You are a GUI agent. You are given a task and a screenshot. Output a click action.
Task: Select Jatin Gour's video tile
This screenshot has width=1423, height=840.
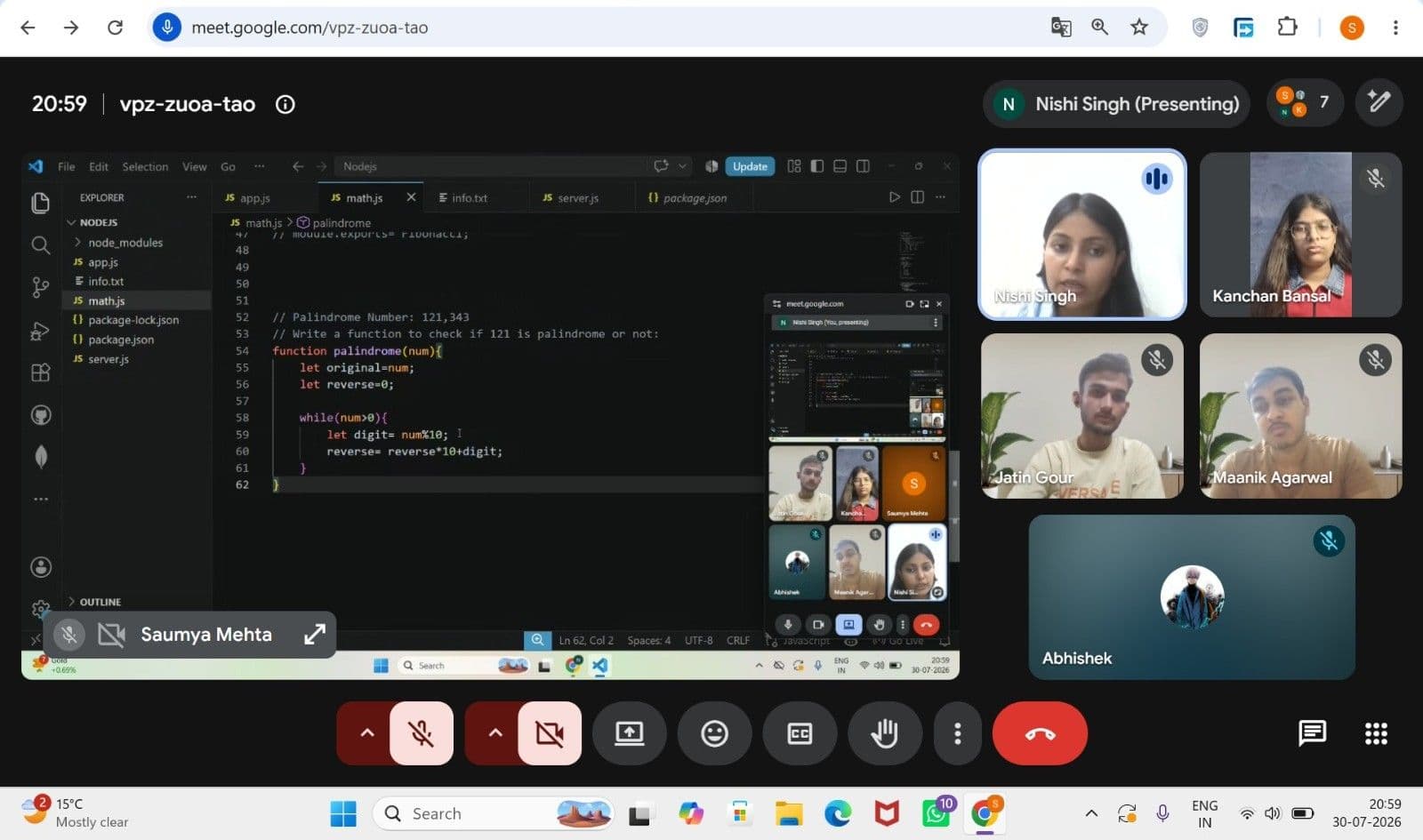point(1082,416)
